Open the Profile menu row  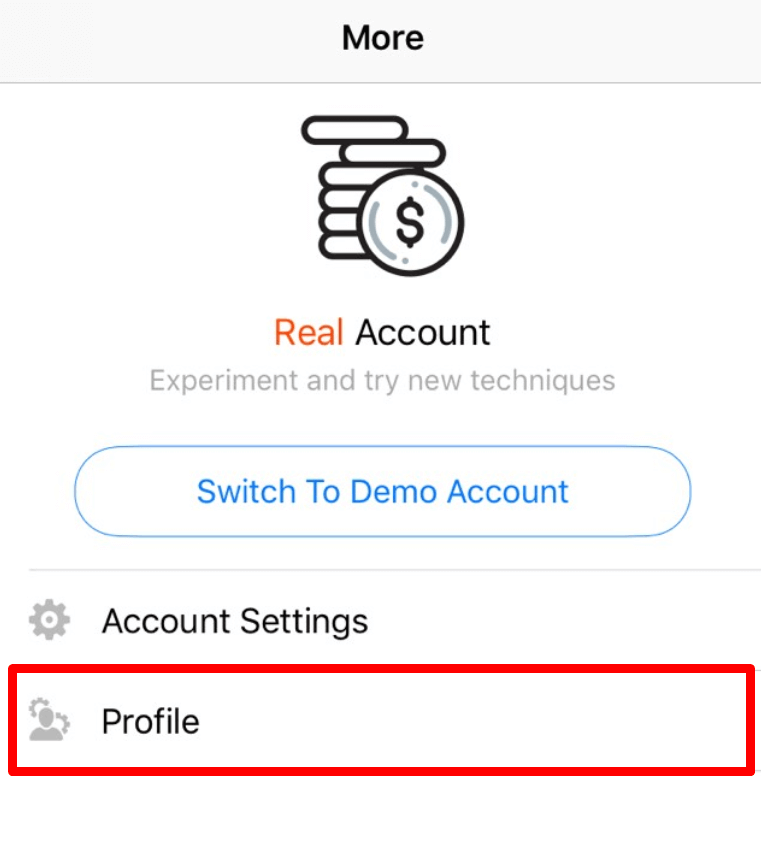click(380, 721)
